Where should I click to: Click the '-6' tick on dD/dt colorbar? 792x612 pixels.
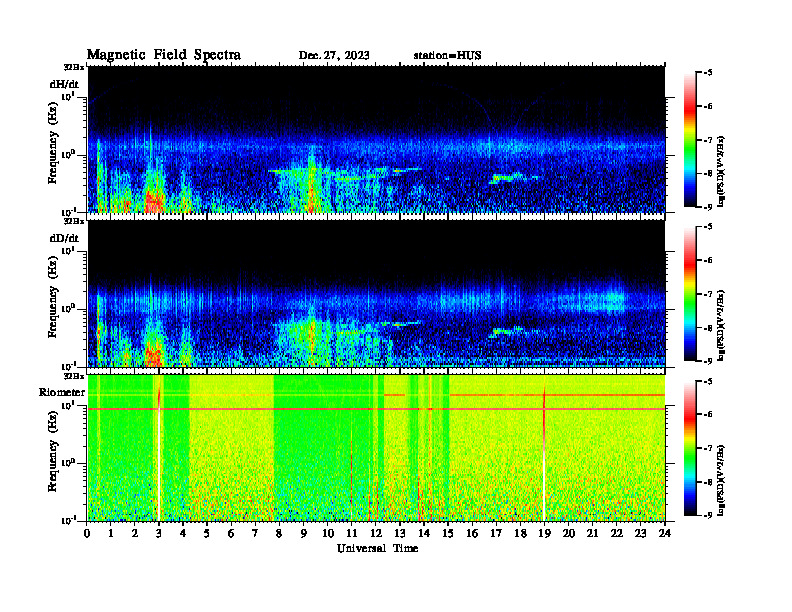click(708, 260)
